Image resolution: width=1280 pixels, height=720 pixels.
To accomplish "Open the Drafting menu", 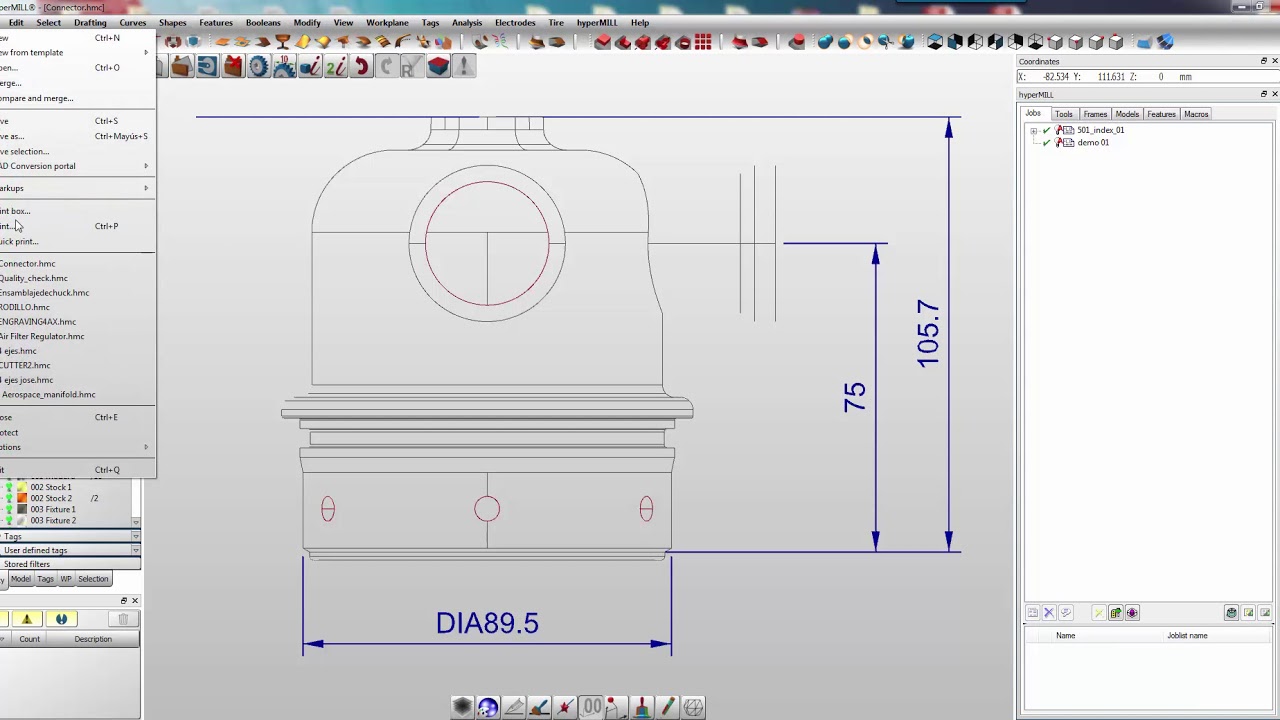I will (90, 22).
